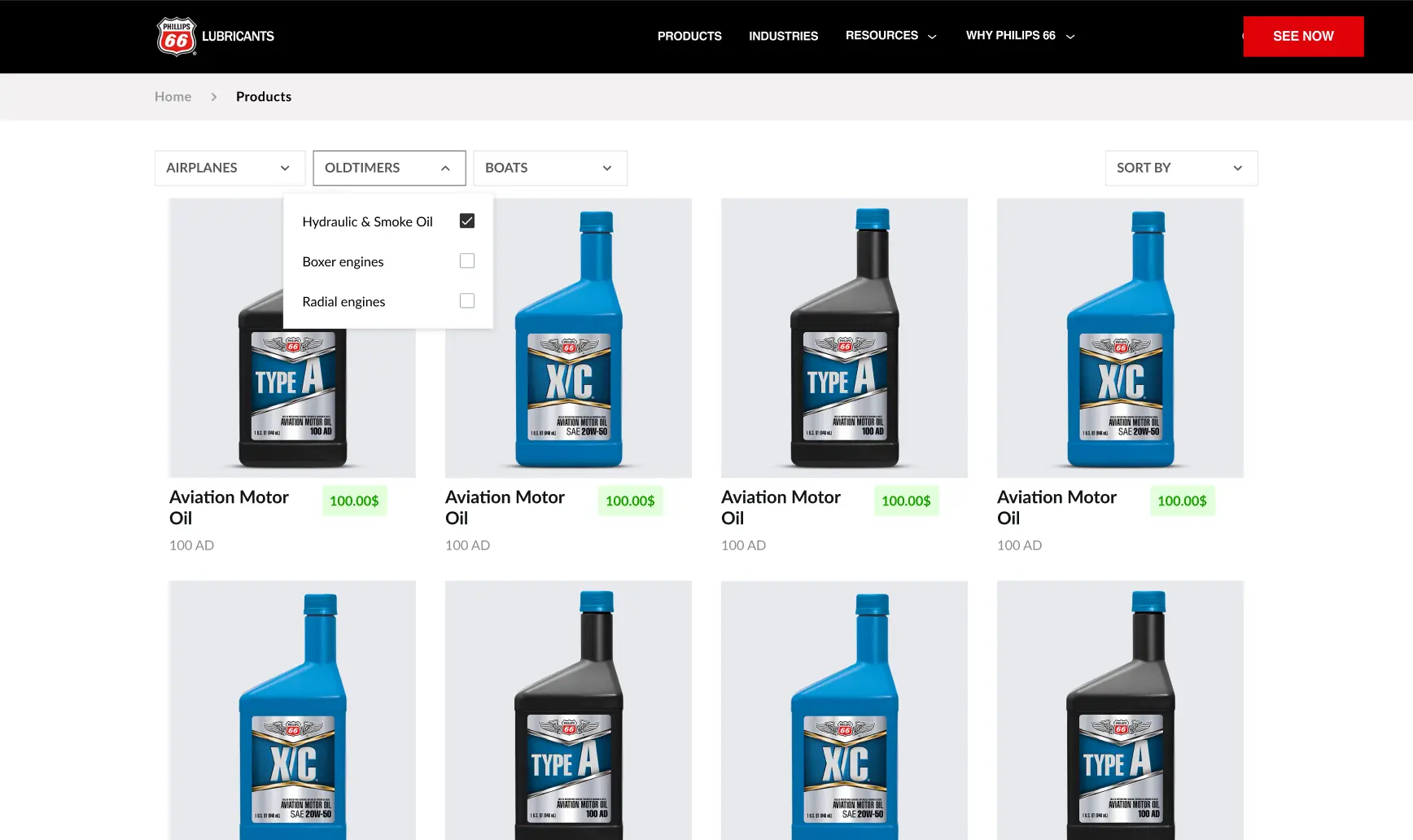Viewport: 1413px width, 840px height.
Task: Go back via the Home breadcrumb
Action: [173, 96]
